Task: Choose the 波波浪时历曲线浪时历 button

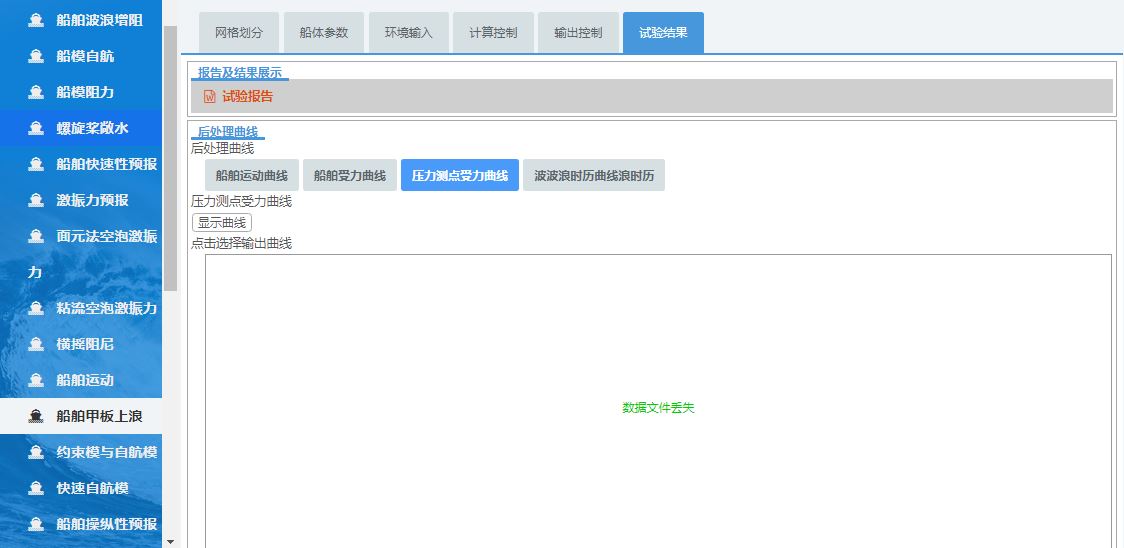Action: coord(594,175)
